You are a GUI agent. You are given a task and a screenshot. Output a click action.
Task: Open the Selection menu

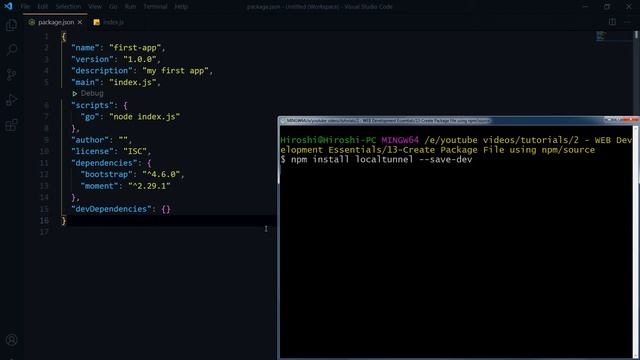click(68, 7)
